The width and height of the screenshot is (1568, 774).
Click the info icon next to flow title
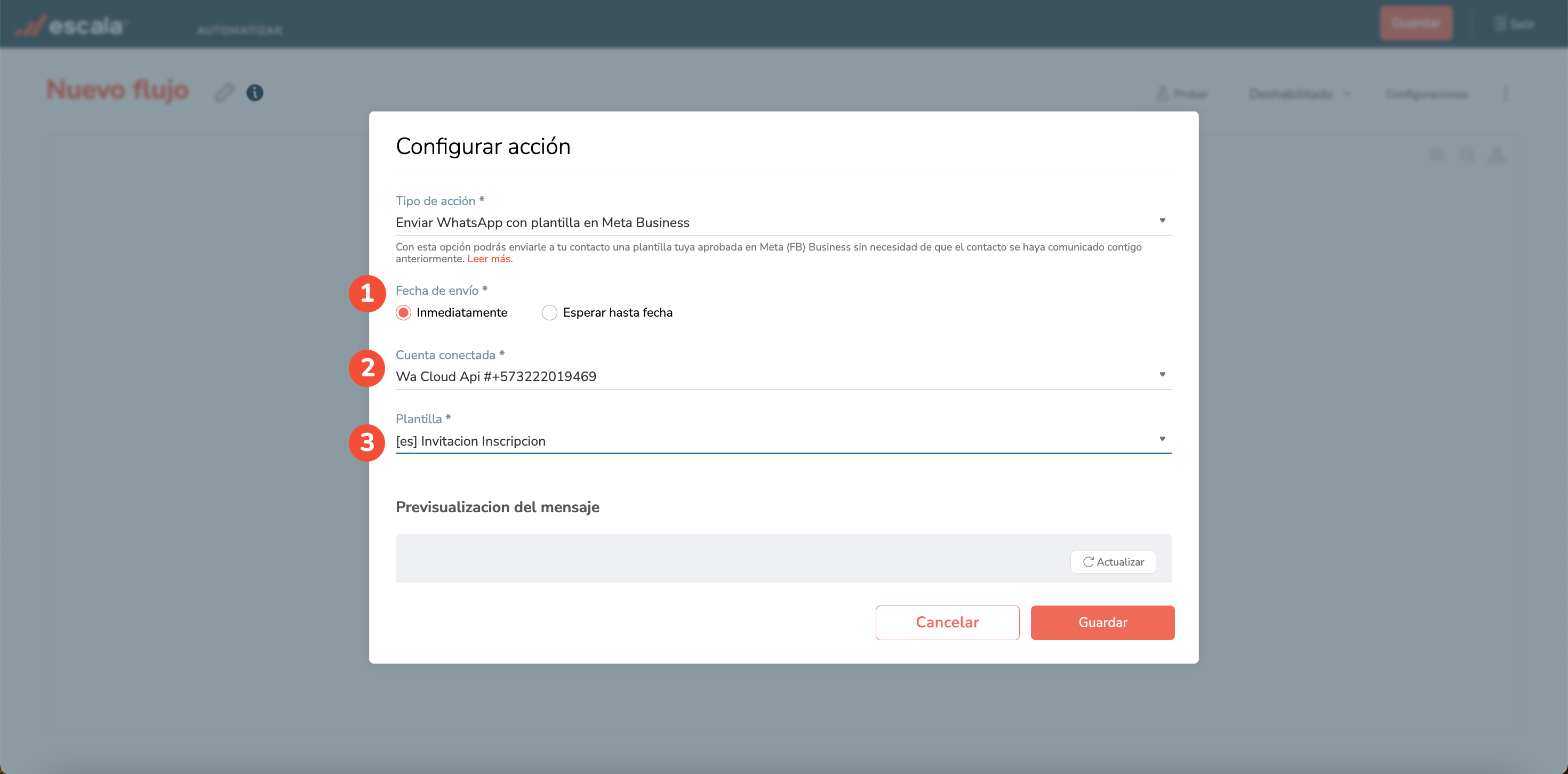tap(254, 93)
